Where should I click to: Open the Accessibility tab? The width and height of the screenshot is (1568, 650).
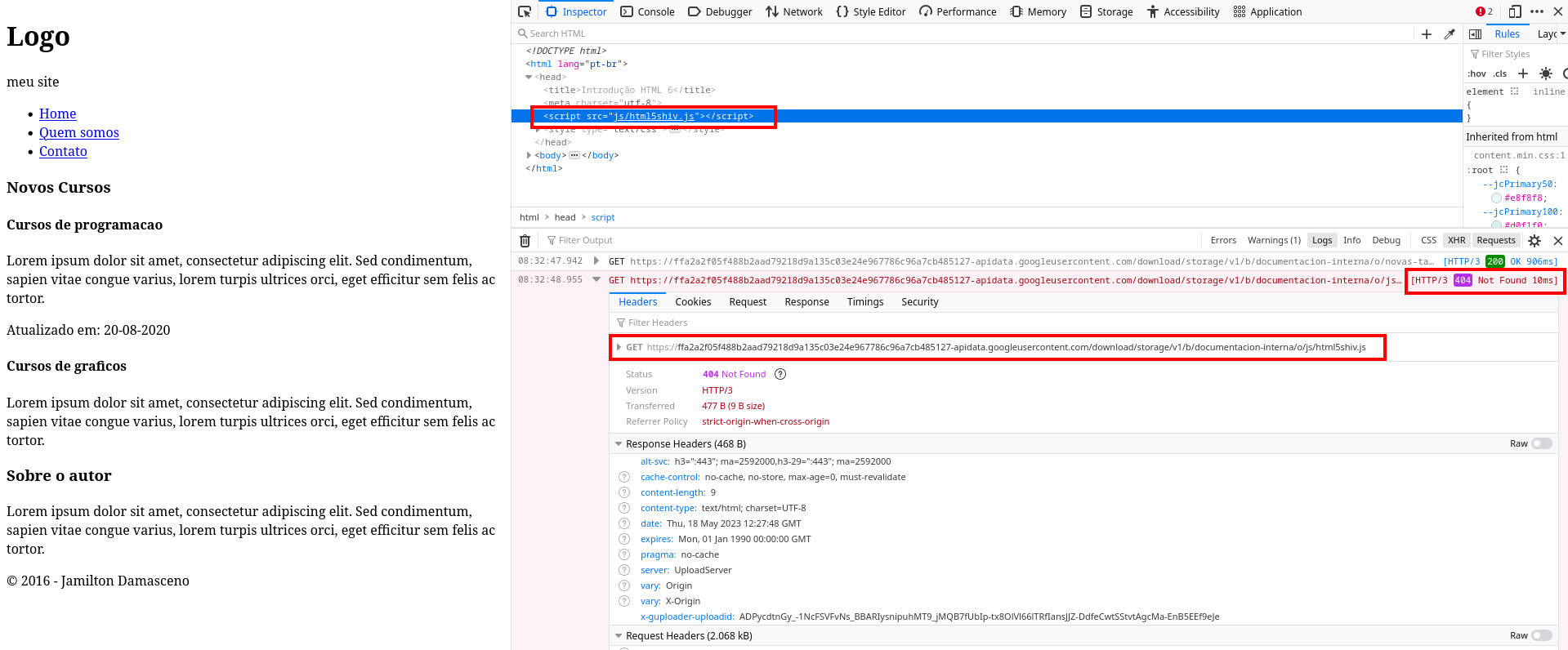(x=1183, y=11)
